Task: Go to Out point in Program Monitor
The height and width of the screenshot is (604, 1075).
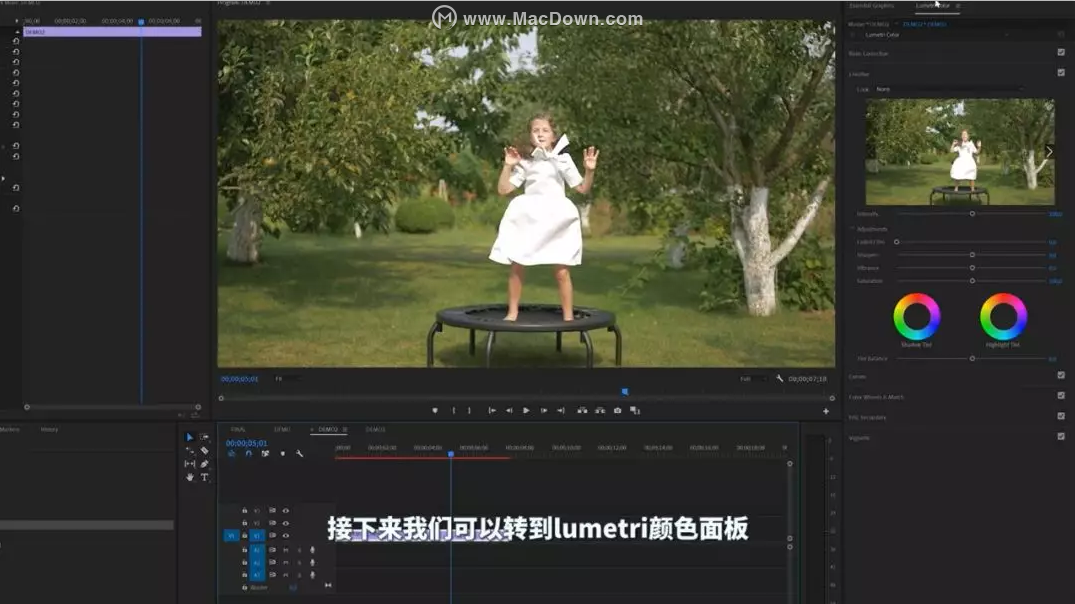Action: (561, 411)
